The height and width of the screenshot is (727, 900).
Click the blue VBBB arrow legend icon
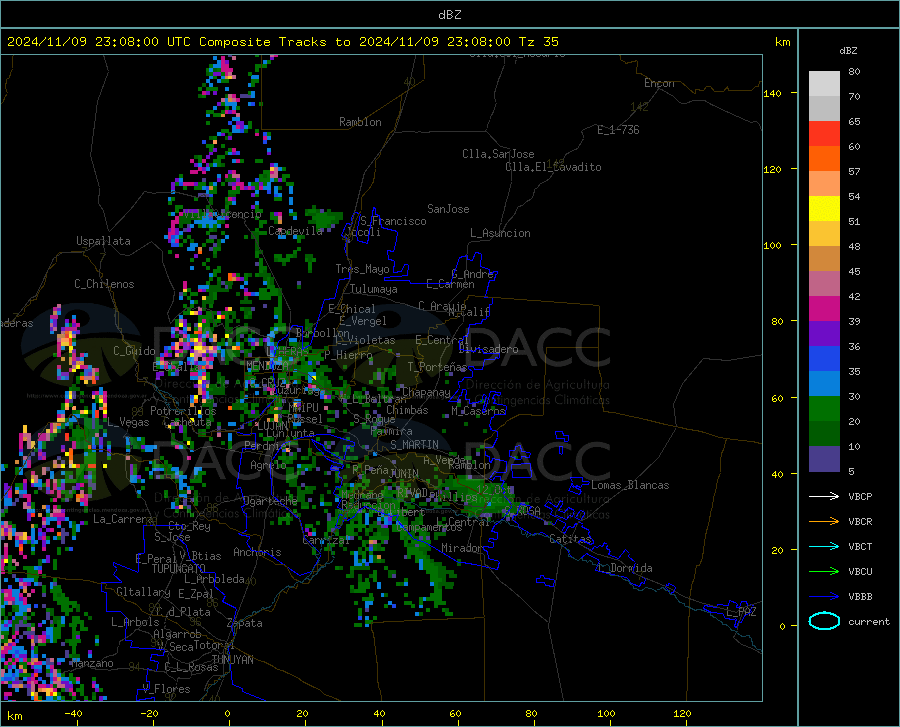pos(824,597)
